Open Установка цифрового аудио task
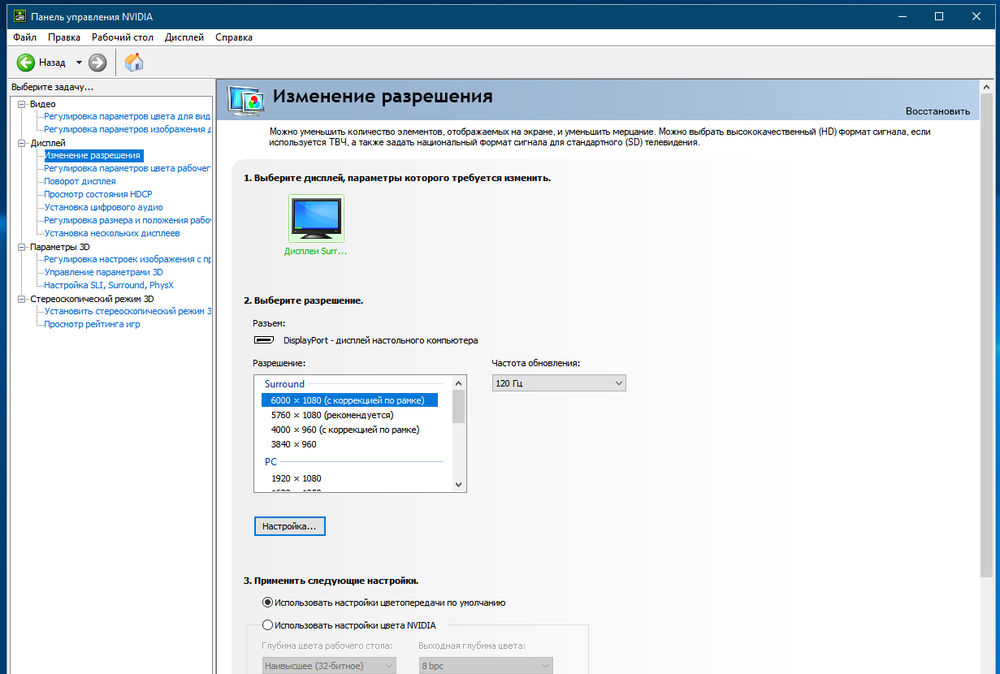 pyautogui.click(x=103, y=207)
